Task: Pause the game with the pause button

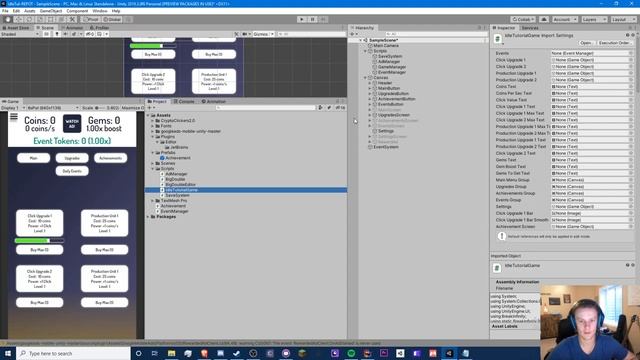Action: point(312,19)
